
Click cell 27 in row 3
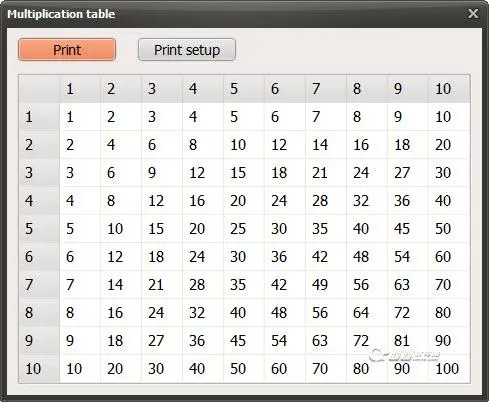408,173
